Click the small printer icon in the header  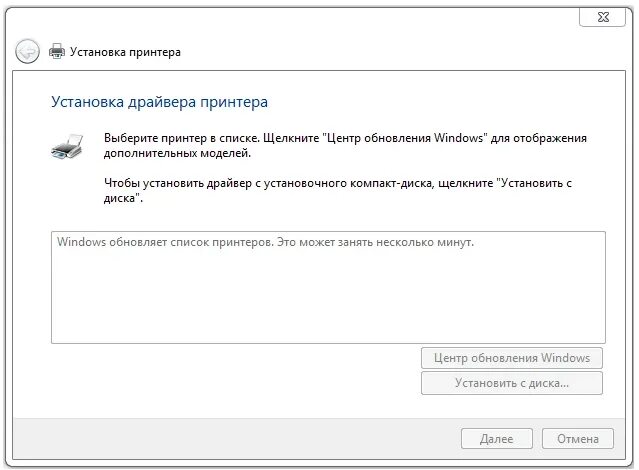[57, 51]
